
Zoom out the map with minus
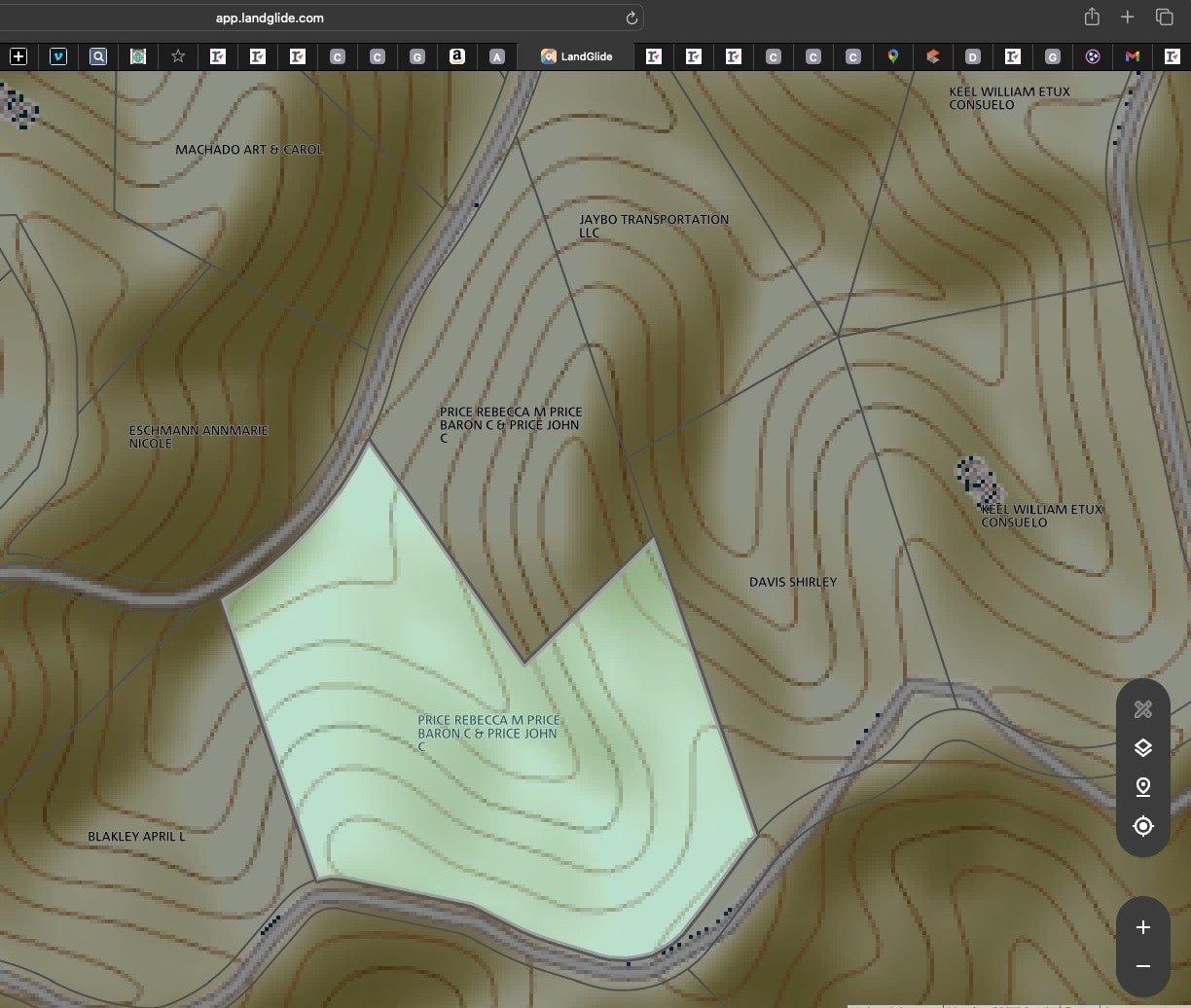tap(1143, 966)
